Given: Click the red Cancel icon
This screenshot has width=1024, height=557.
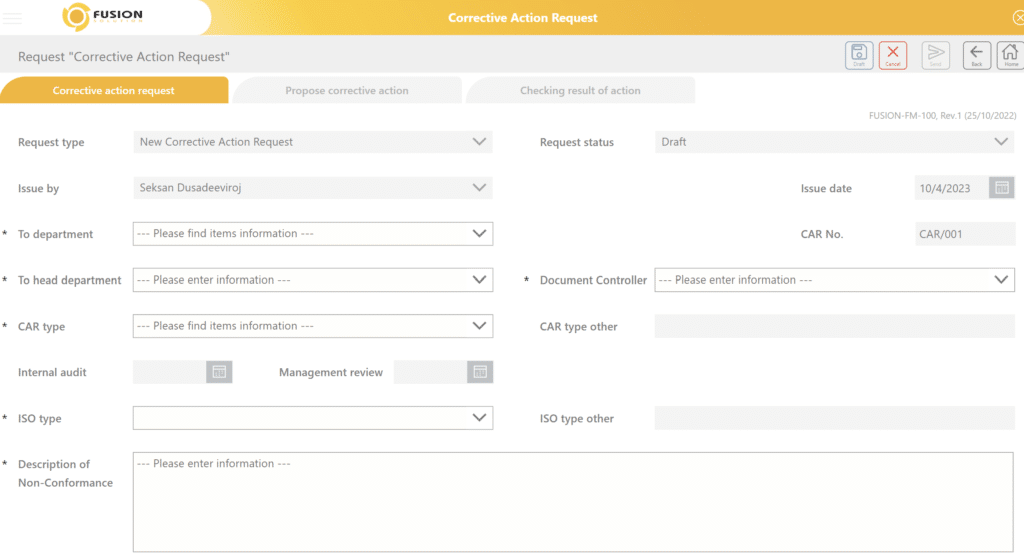Looking at the screenshot, I should [x=893, y=56].
